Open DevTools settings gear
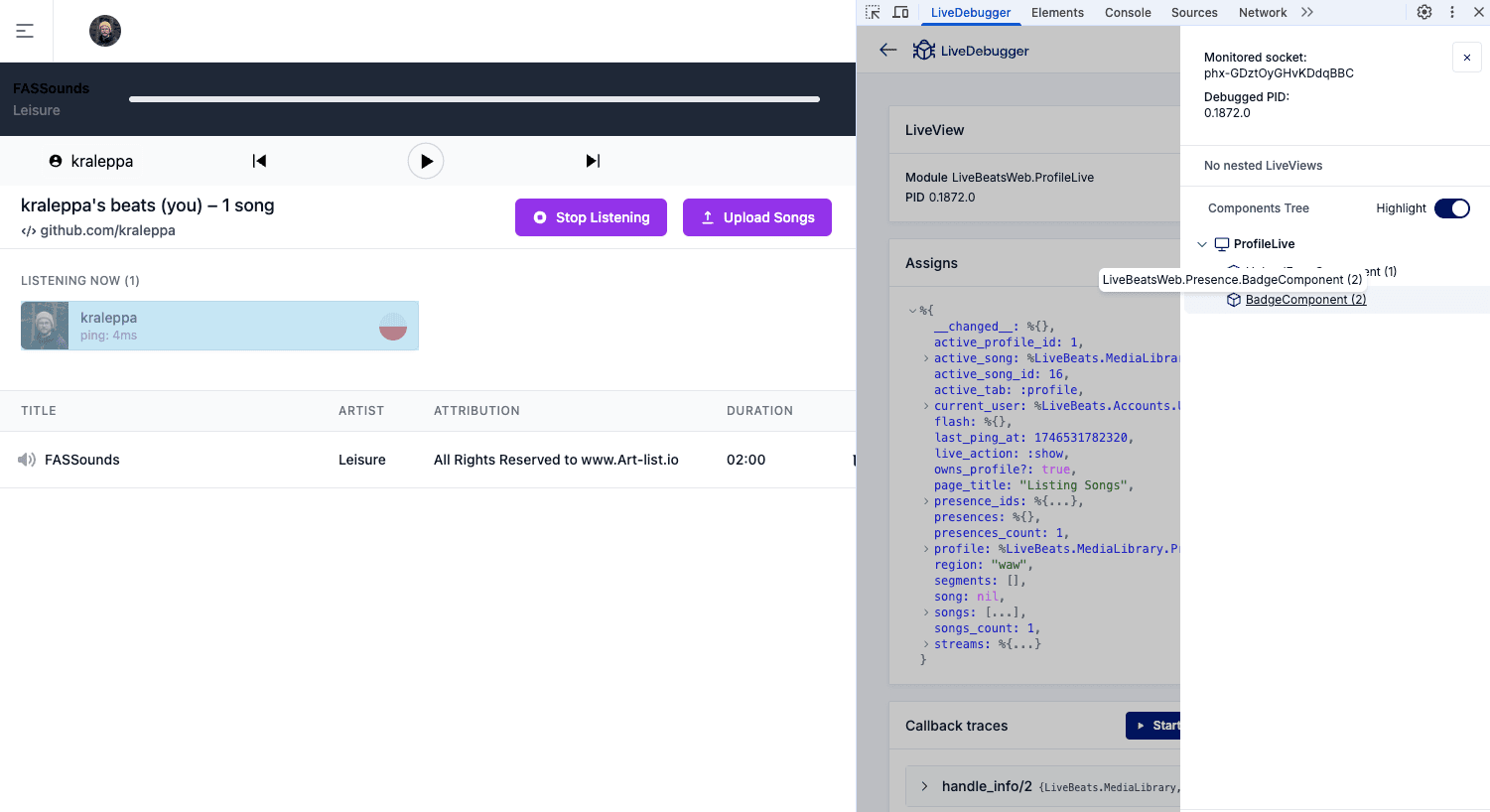Image resolution: width=1490 pixels, height=812 pixels. 1424,12
